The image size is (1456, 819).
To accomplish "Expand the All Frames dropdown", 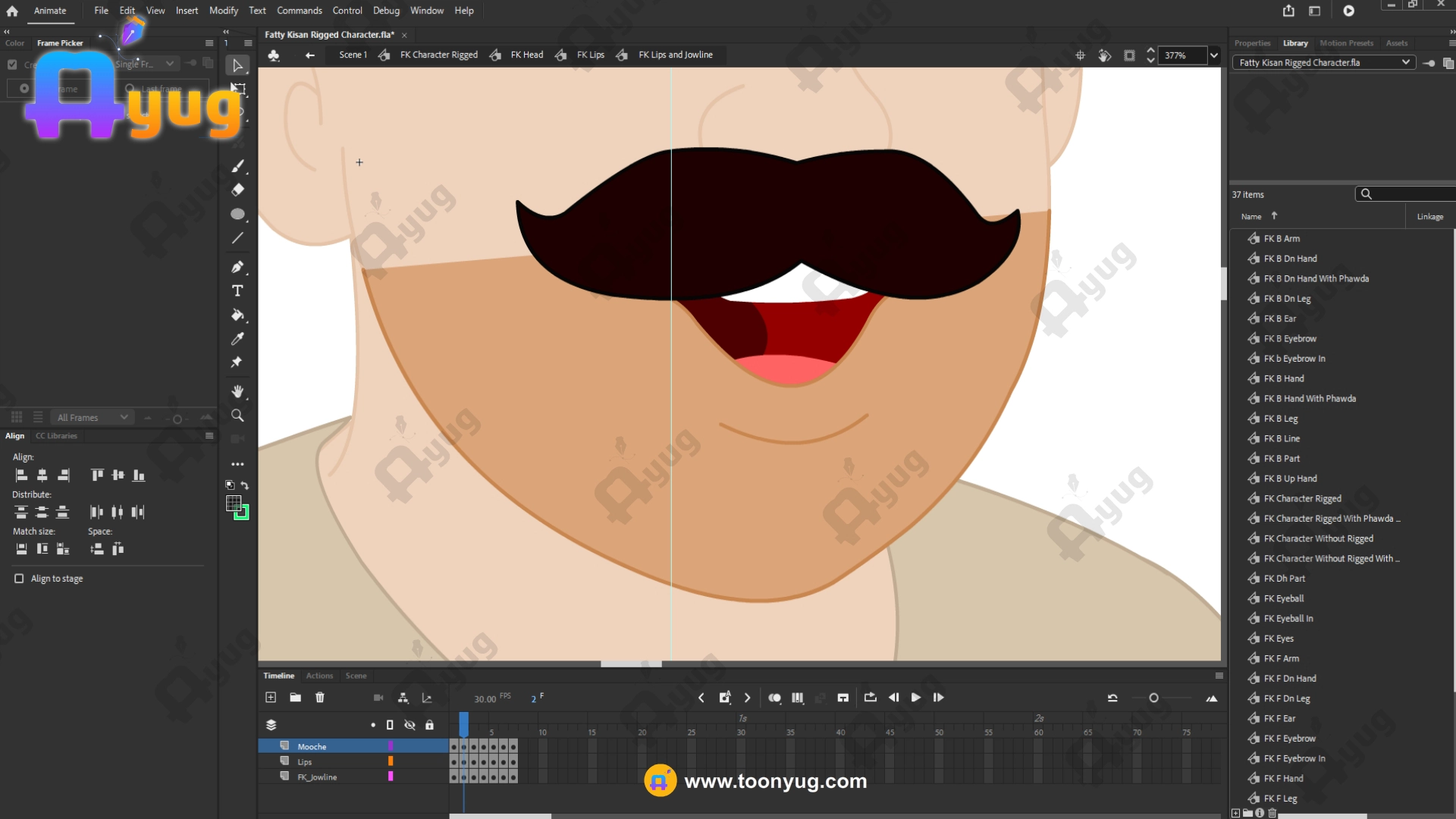I will 124,417.
